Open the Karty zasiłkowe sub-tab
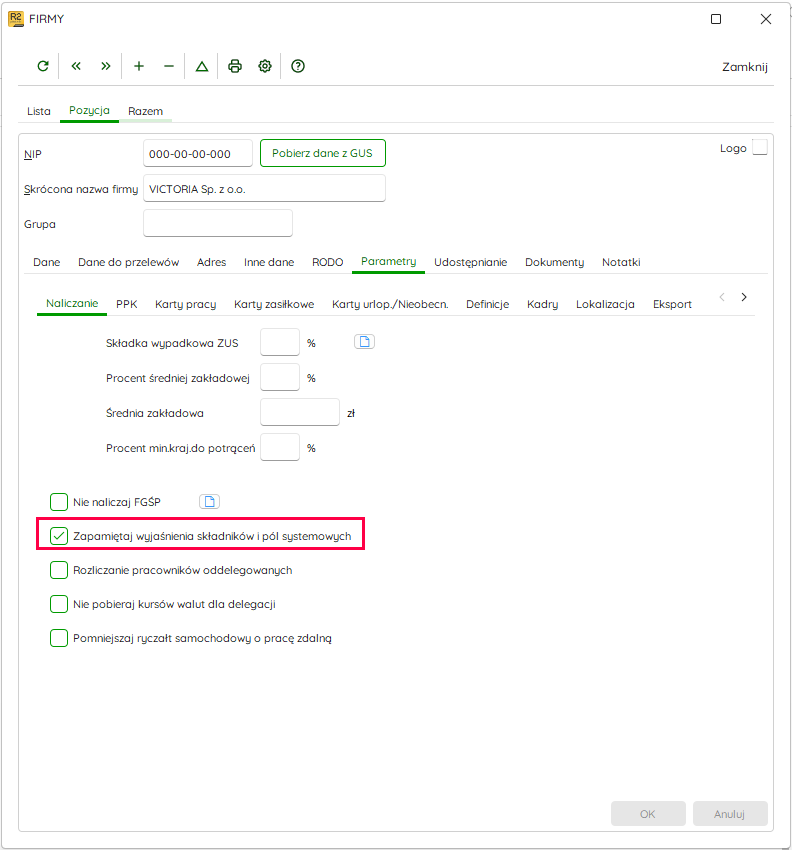This screenshot has height=850, width=792. coord(274,304)
